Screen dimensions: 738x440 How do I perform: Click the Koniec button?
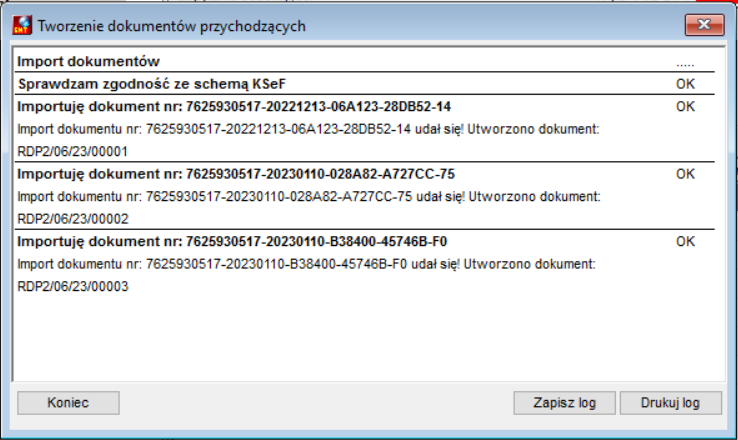click(68, 403)
